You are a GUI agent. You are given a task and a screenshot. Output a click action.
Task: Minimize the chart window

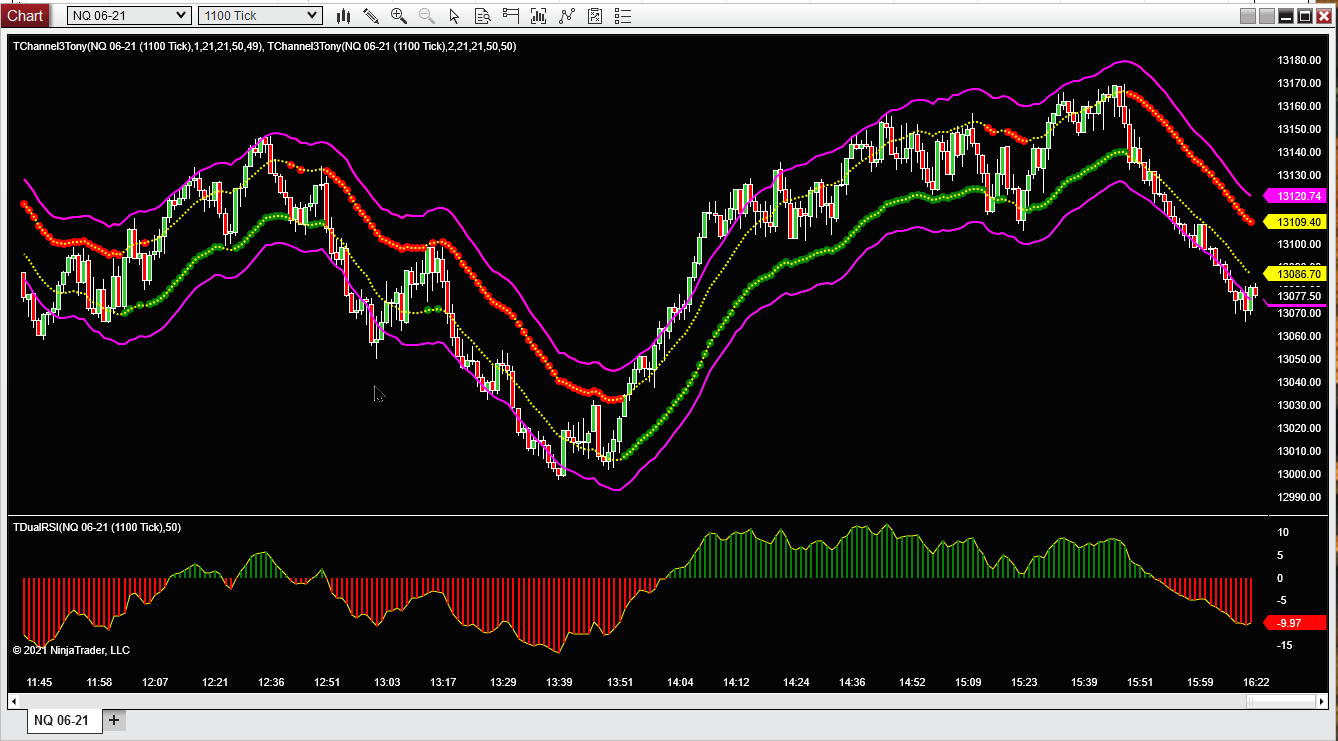point(1286,15)
